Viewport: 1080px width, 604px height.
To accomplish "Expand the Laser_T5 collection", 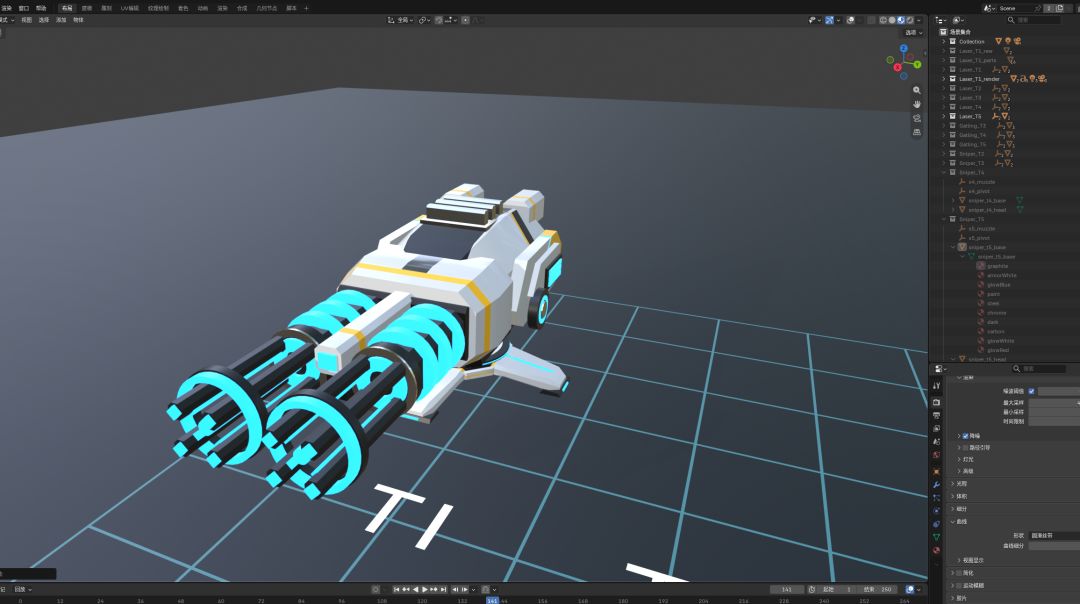I will coord(944,116).
